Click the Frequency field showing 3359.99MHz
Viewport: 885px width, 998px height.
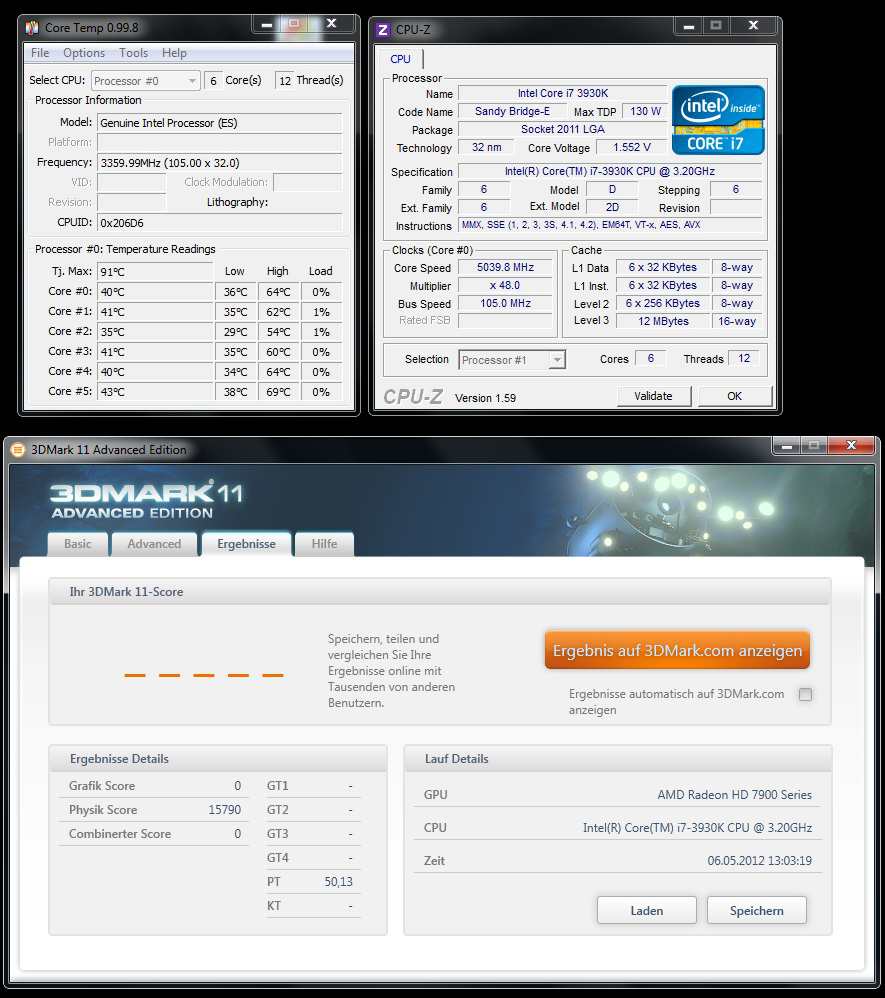tap(220, 163)
